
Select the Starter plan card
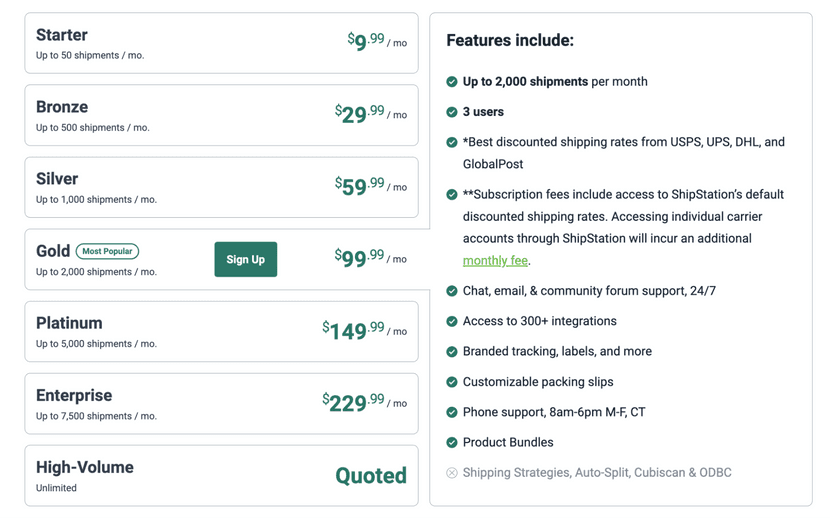coord(221,43)
